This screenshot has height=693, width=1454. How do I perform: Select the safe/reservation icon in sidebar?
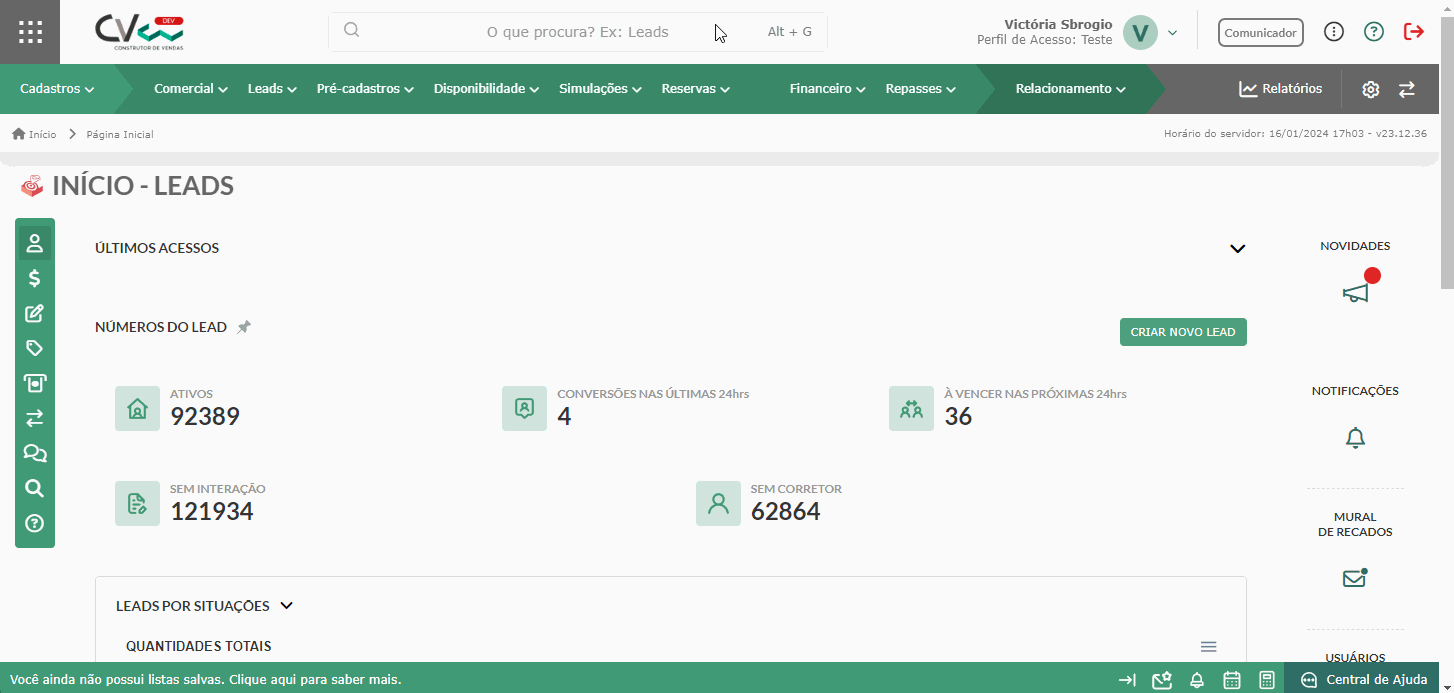click(x=35, y=383)
